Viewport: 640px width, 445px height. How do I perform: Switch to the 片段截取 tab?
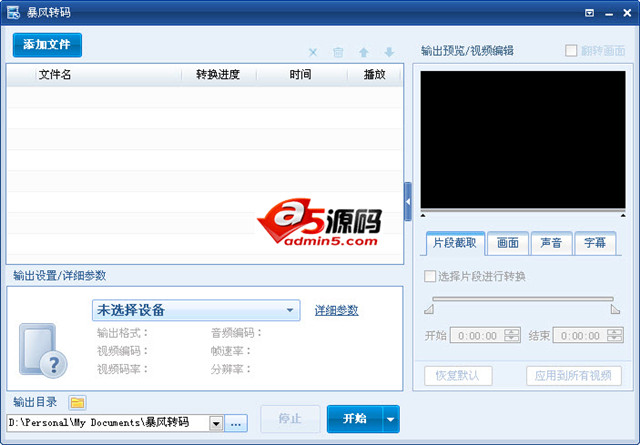[x=455, y=243]
